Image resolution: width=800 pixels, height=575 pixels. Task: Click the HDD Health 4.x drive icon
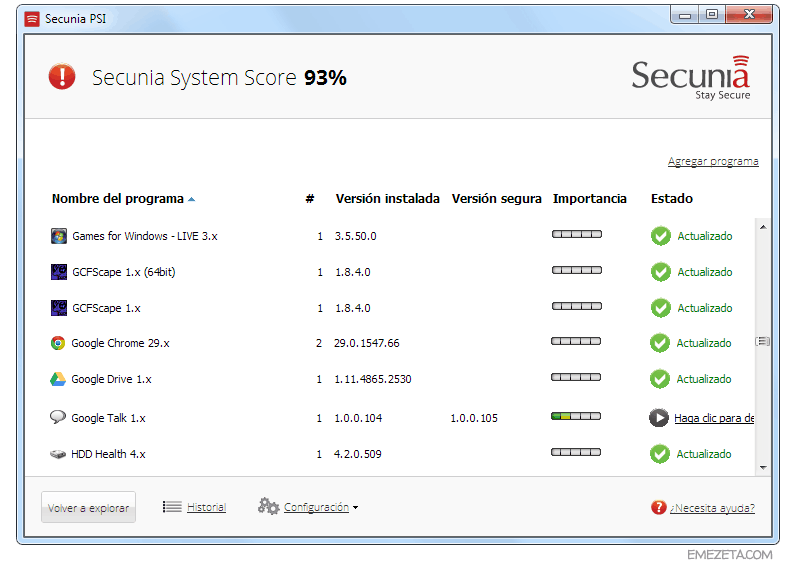tap(58, 454)
